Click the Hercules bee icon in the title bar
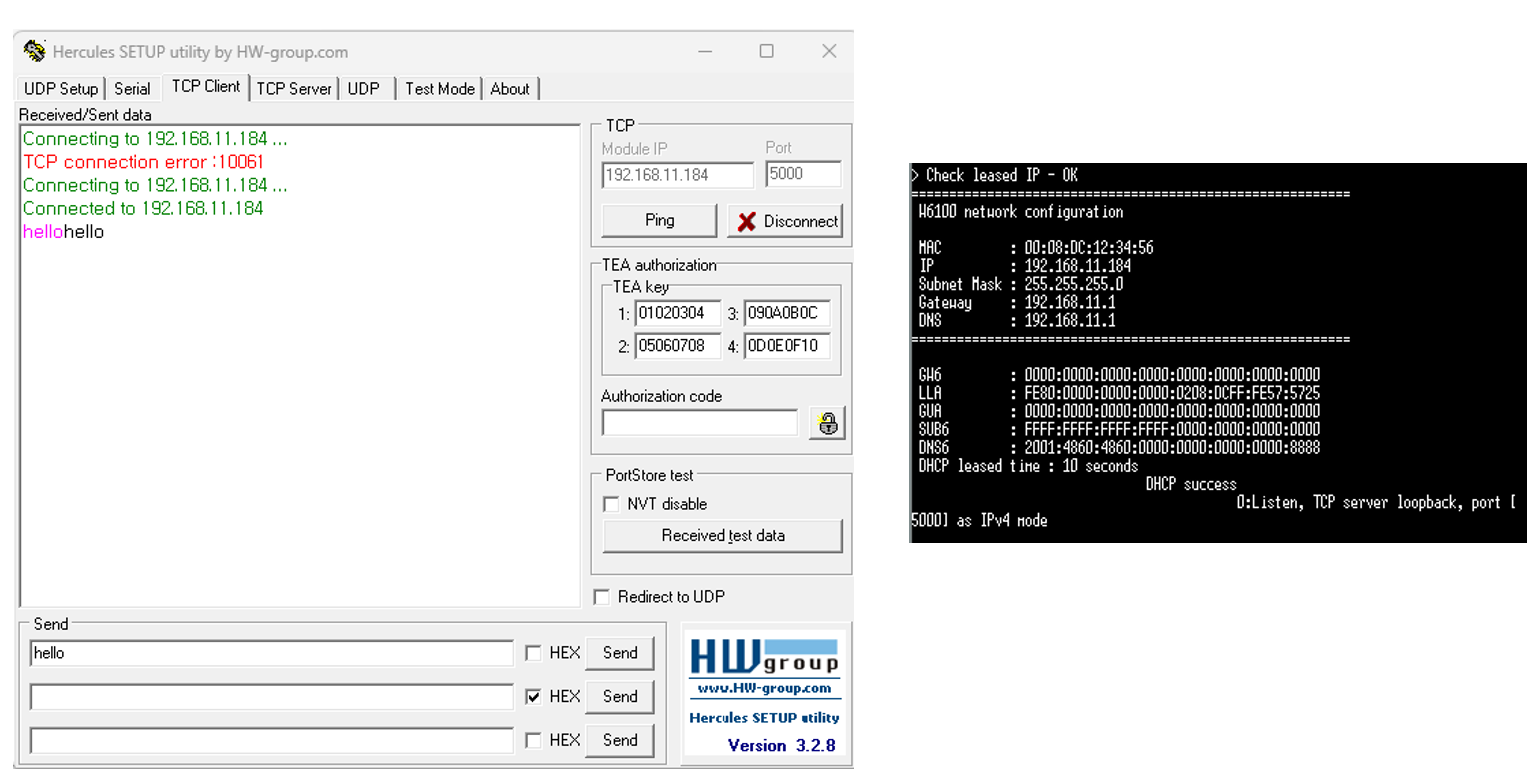The height and width of the screenshot is (781, 1538). tap(33, 50)
